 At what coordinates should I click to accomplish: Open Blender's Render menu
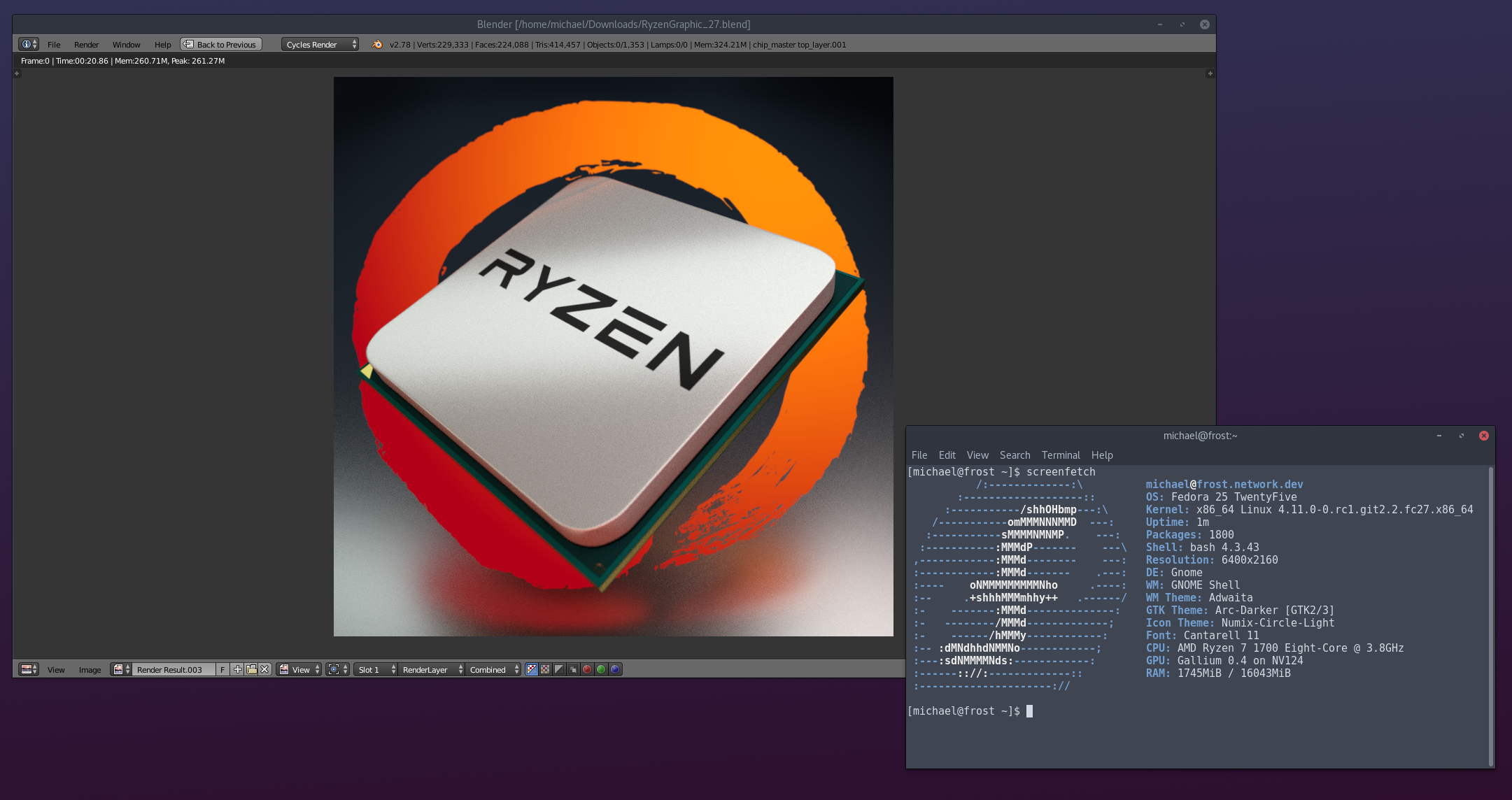tap(86, 44)
